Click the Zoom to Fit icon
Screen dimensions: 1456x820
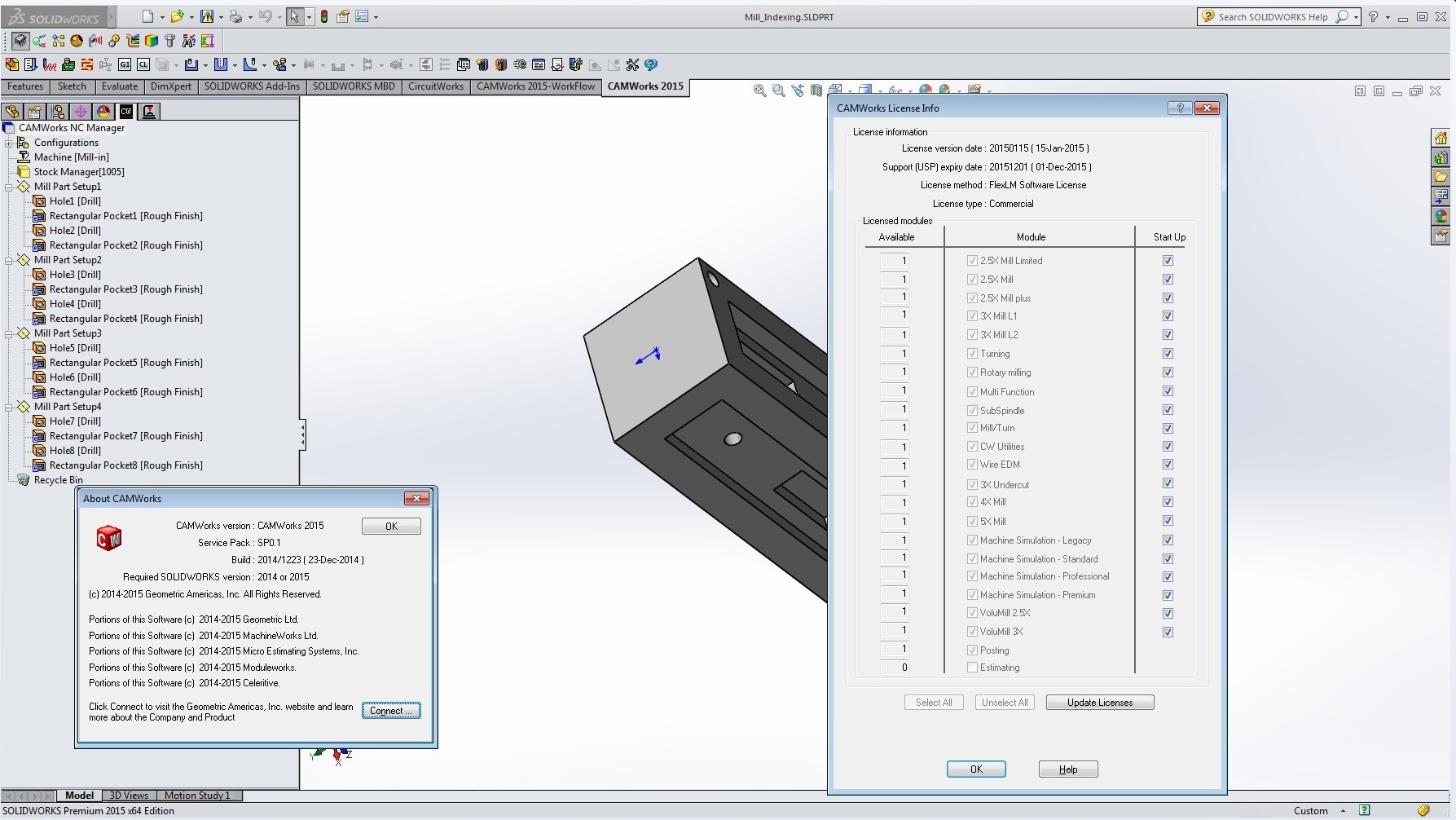(759, 90)
